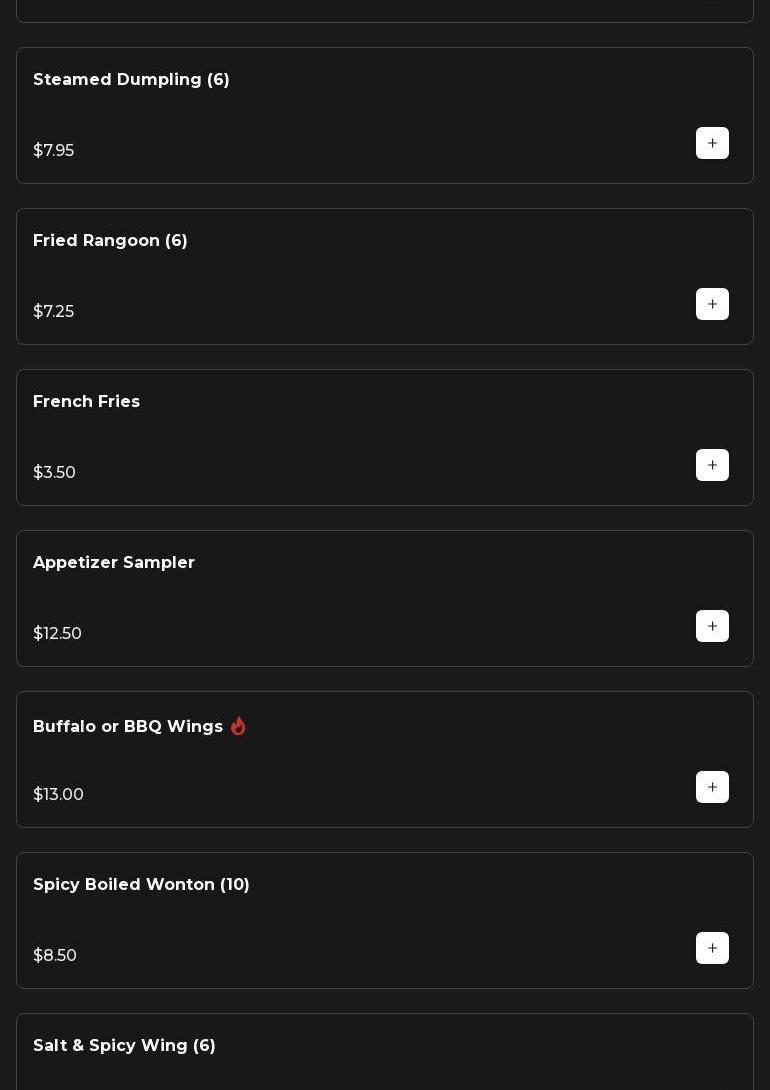Add Steamed Dumpling (6) to cart
Image resolution: width=770 pixels, height=1090 pixels.
pos(712,143)
